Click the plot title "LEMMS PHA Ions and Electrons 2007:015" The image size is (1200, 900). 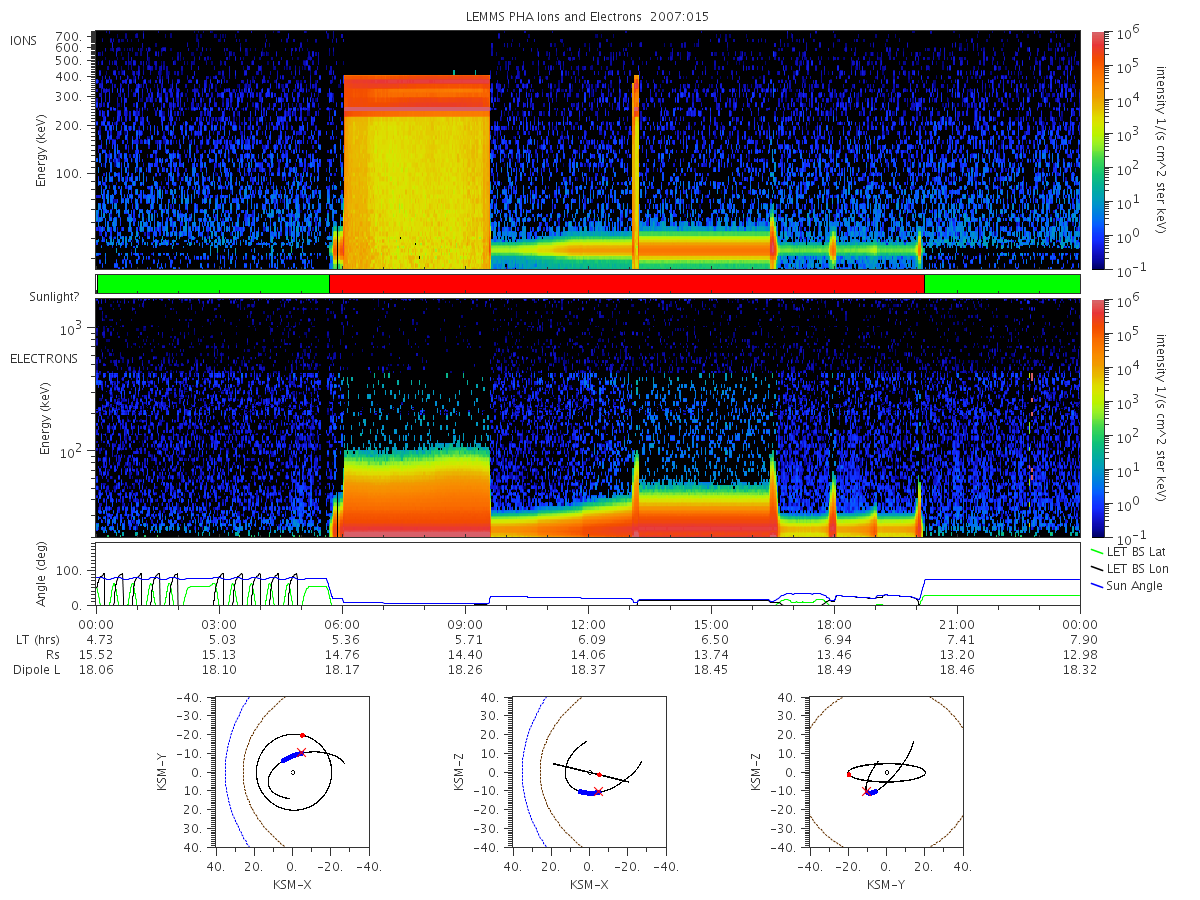pos(588,17)
